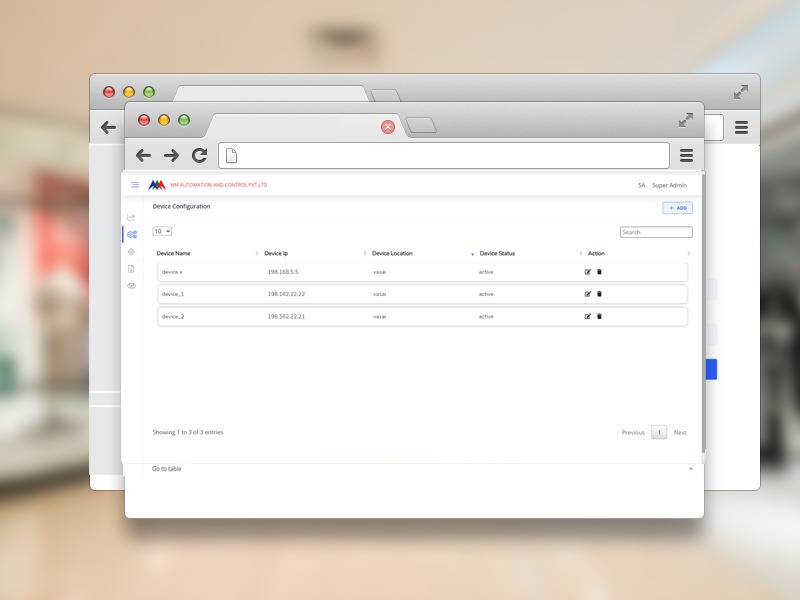Open the browser's hamburger menu
Image resolution: width=800 pixels, height=600 pixels.
pyautogui.click(x=686, y=155)
